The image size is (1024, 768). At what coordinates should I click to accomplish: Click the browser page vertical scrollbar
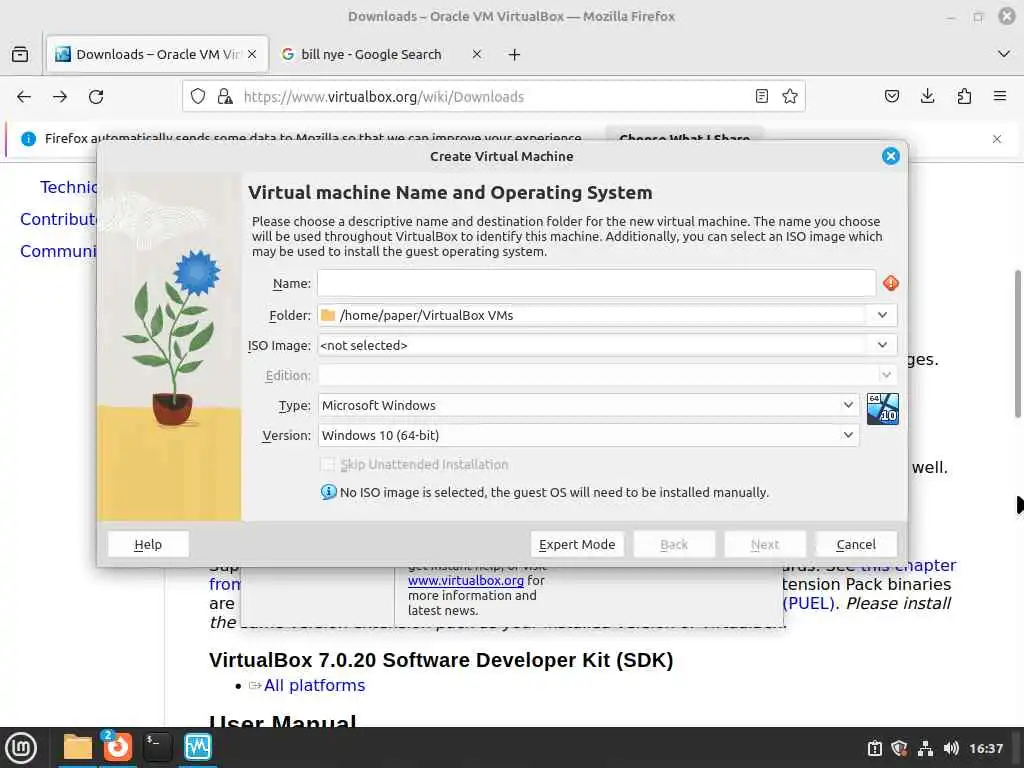tap(1017, 344)
